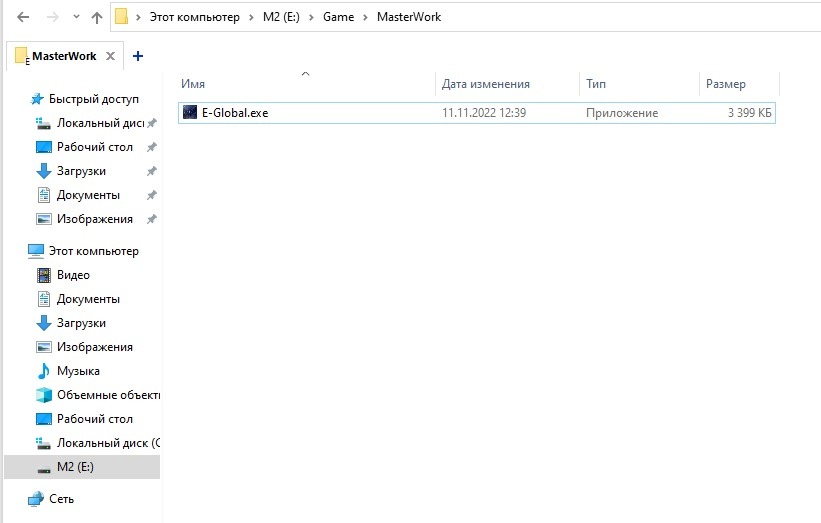The width and height of the screenshot is (821, 523).
Task: Open pinned 'Локальный диск' under Quick access
Action: (x=100, y=123)
